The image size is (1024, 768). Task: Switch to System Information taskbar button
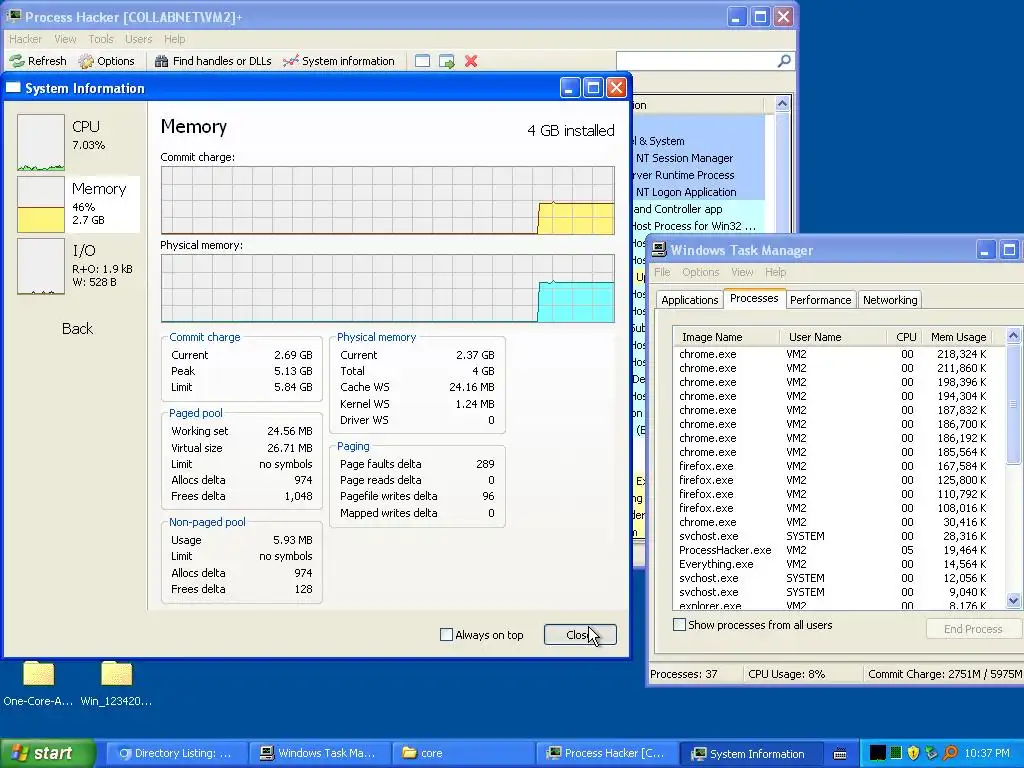pyautogui.click(x=752, y=753)
